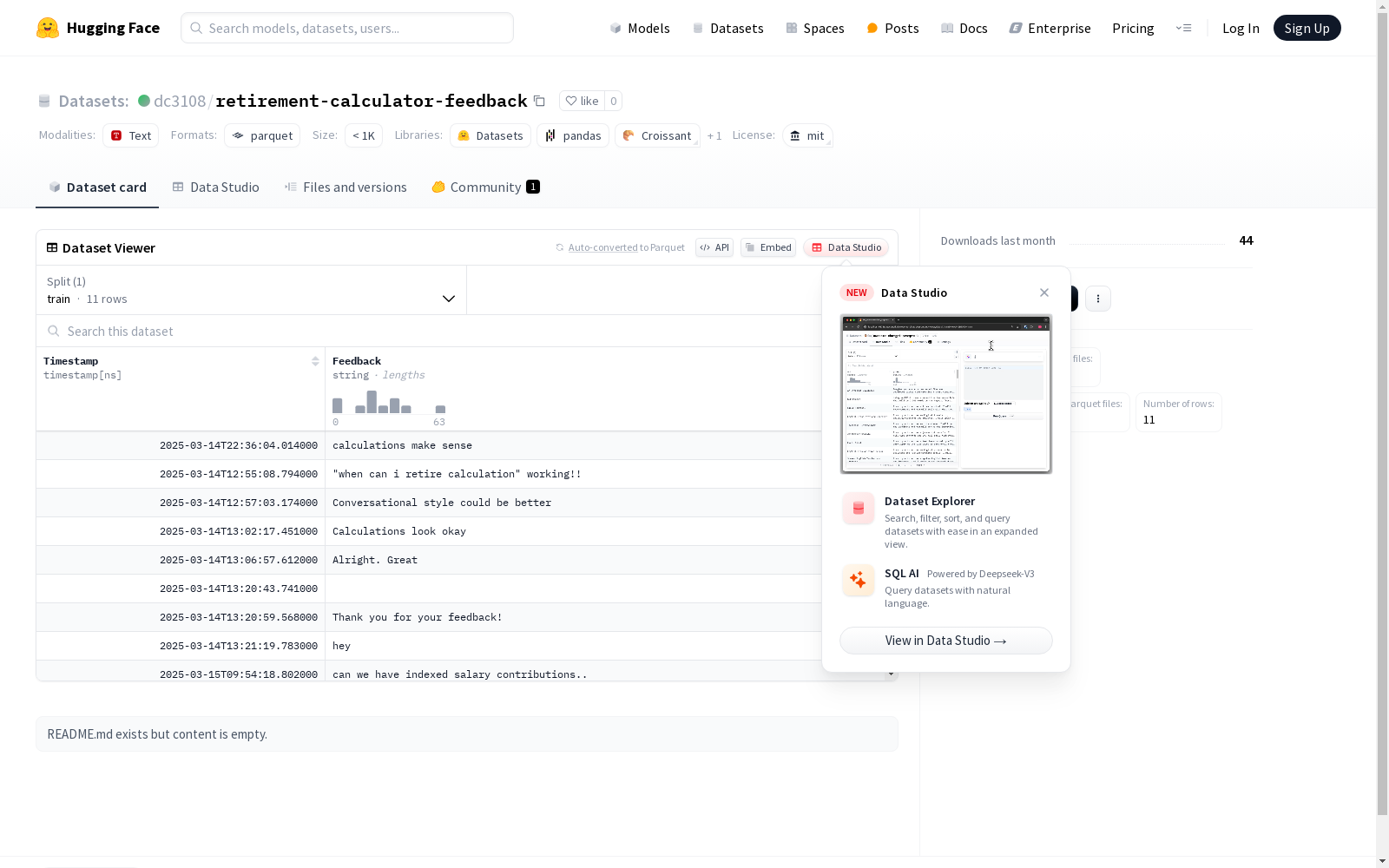
Task: Focus the Search this dataset field
Action: click(430, 331)
